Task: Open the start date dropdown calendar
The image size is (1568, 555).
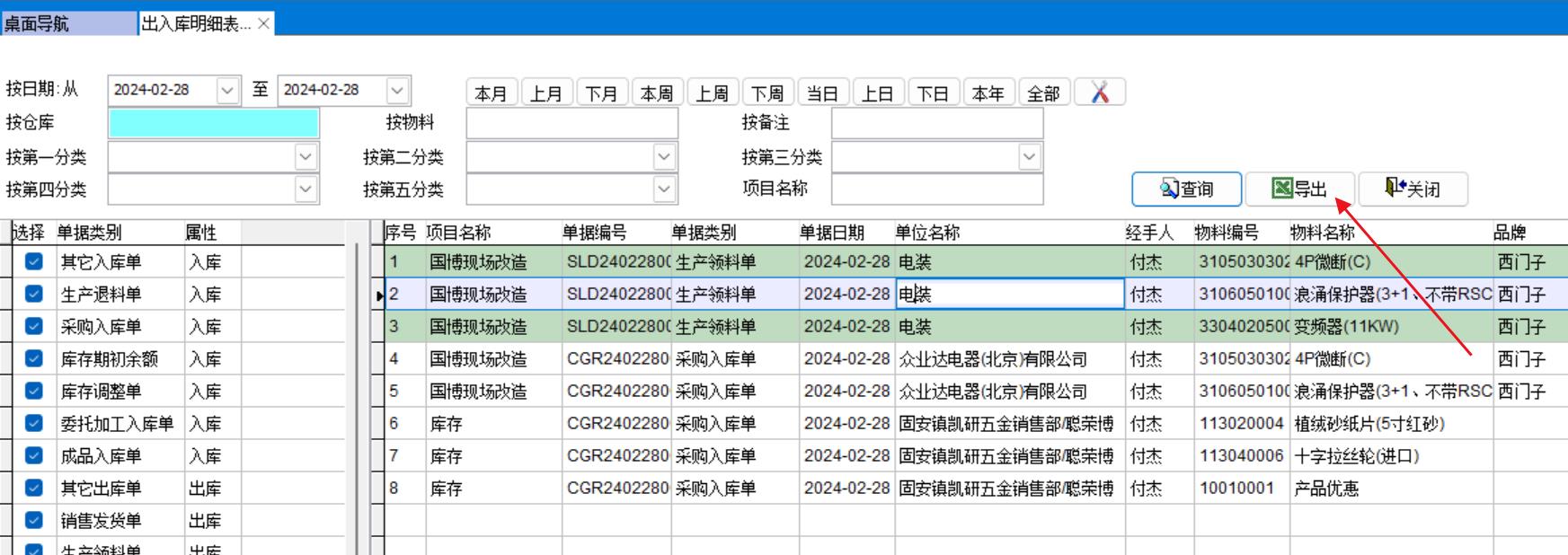Action: point(227,90)
